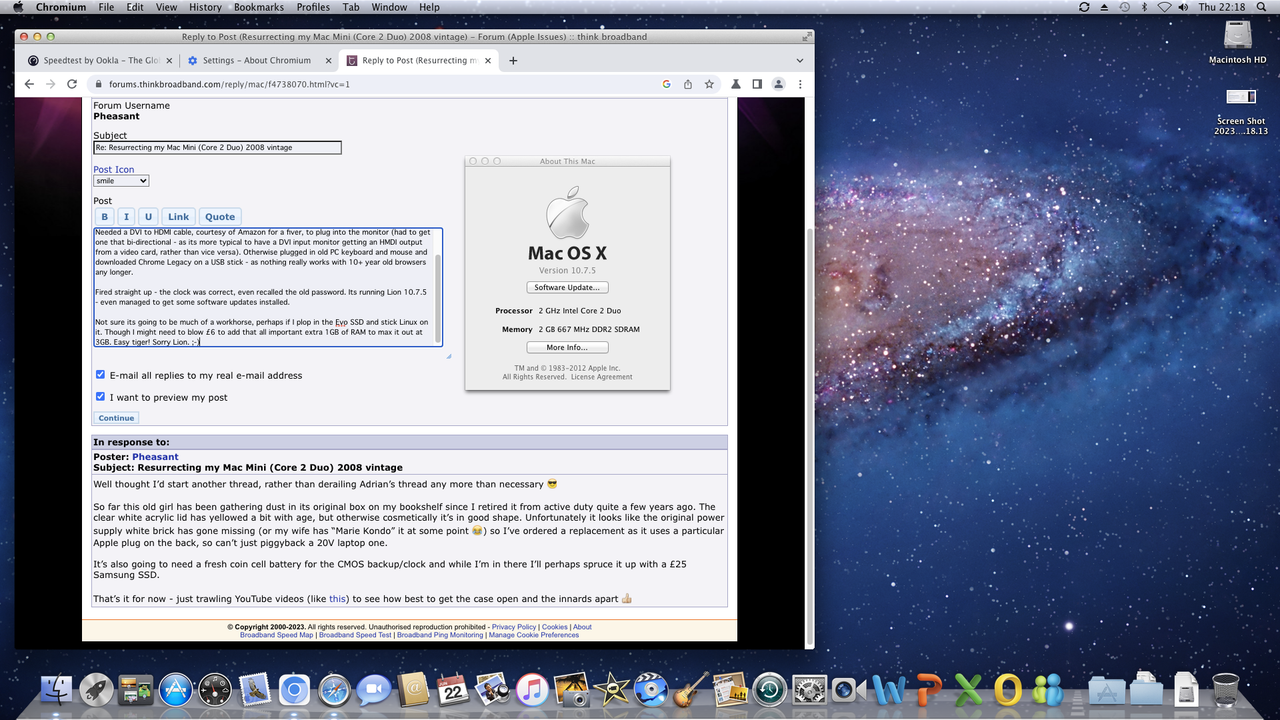The image size is (1280, 720).
Task: Open the History menu
Action: [x=205, y=7]
